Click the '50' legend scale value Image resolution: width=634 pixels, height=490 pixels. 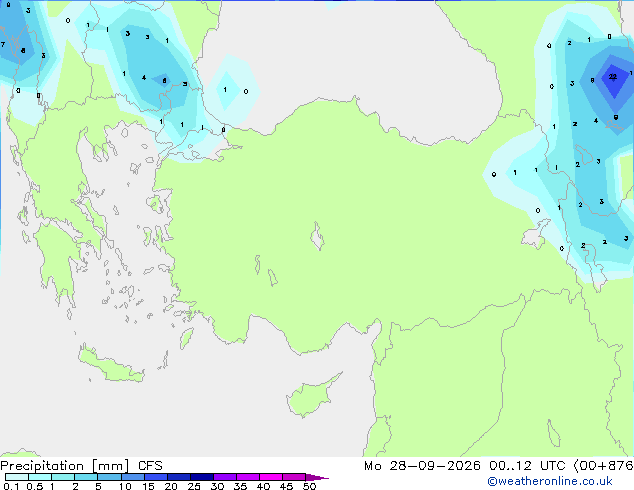click(x=309, y=486)
